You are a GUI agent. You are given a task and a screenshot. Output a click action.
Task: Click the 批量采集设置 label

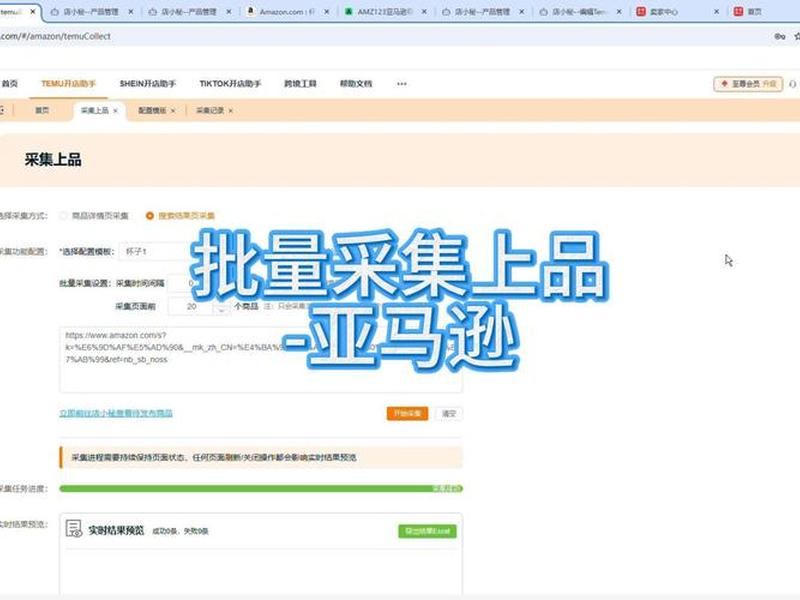point(84,283)
